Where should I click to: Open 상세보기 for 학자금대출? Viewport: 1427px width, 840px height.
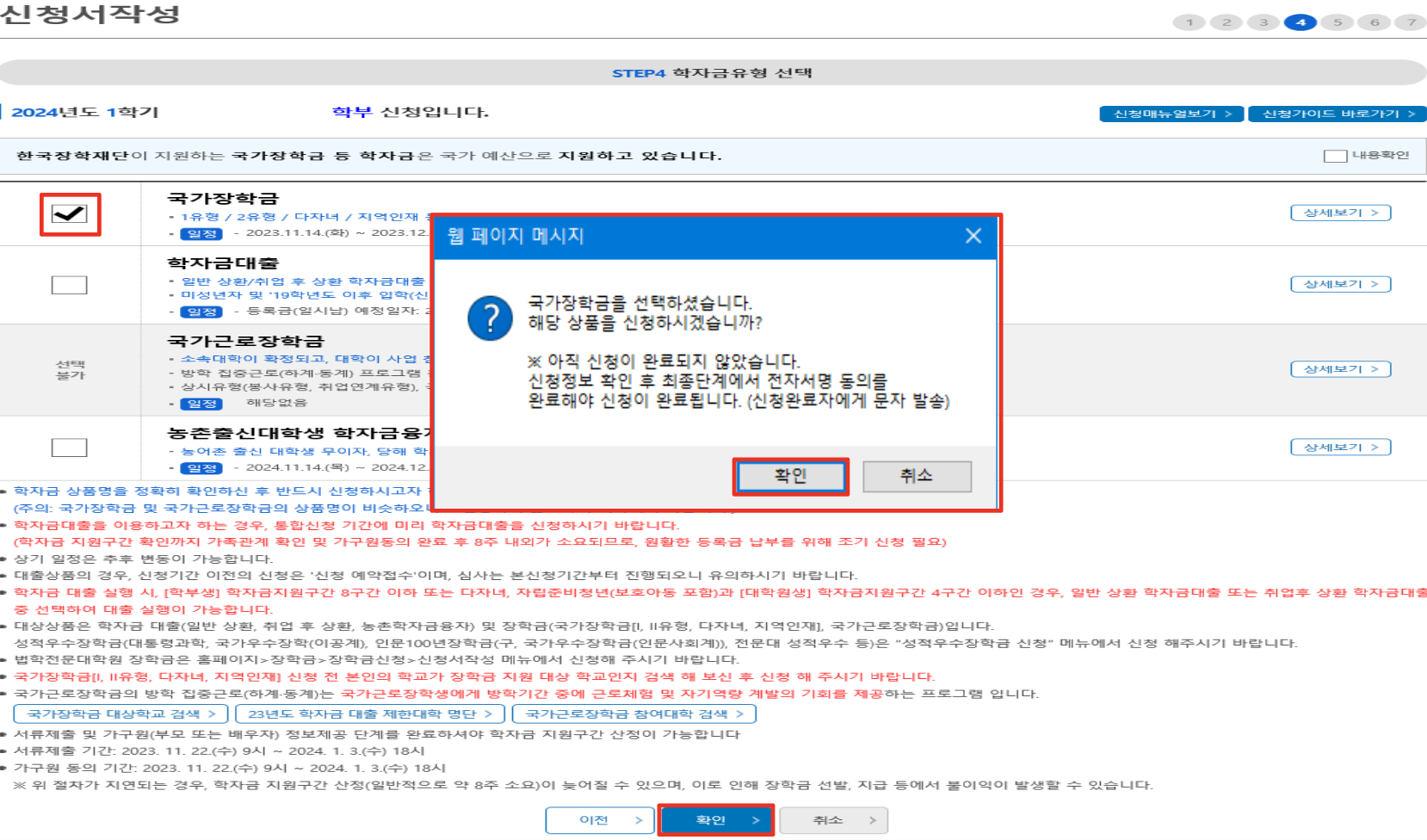click(x=1340, y=284)
